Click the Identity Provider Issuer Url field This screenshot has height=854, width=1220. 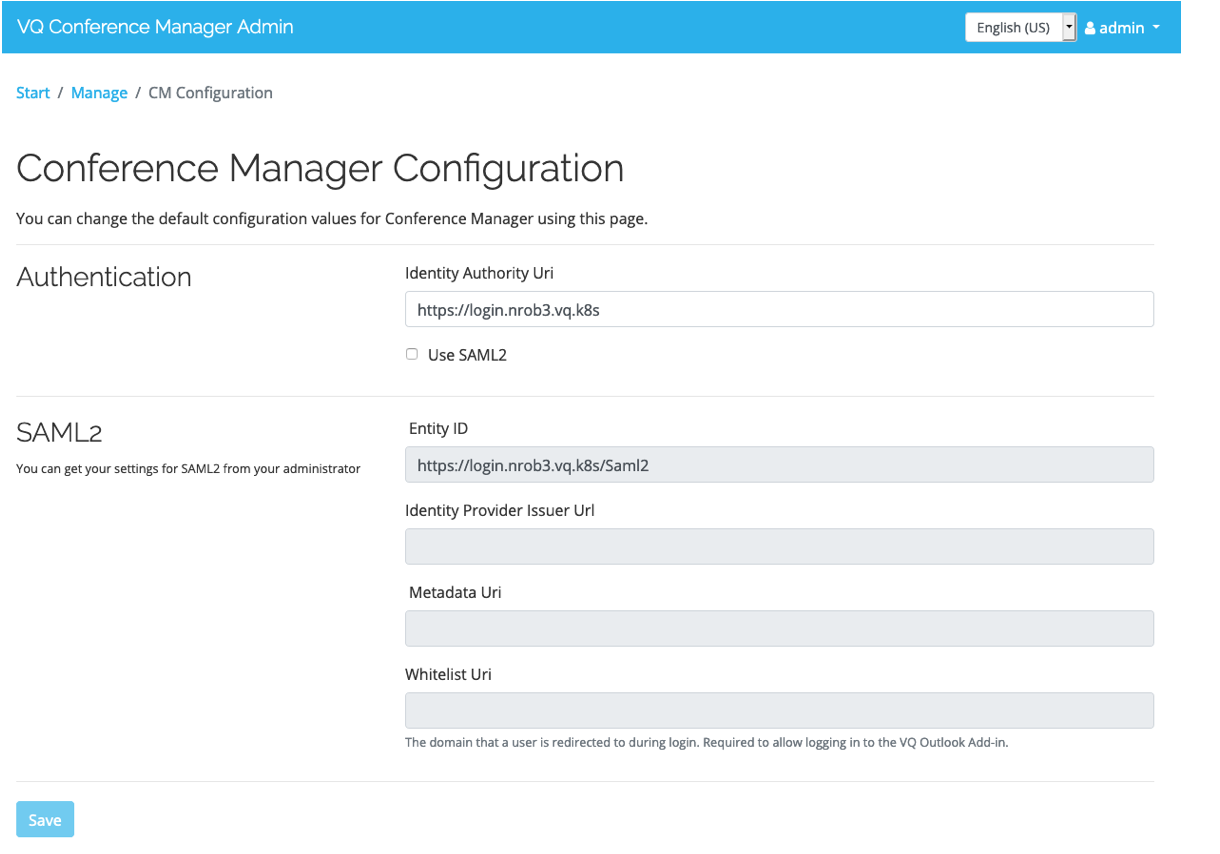tap(779, 546)
